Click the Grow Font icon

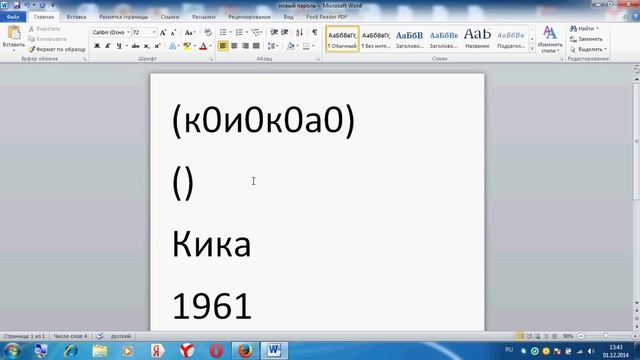pos(163,33)
